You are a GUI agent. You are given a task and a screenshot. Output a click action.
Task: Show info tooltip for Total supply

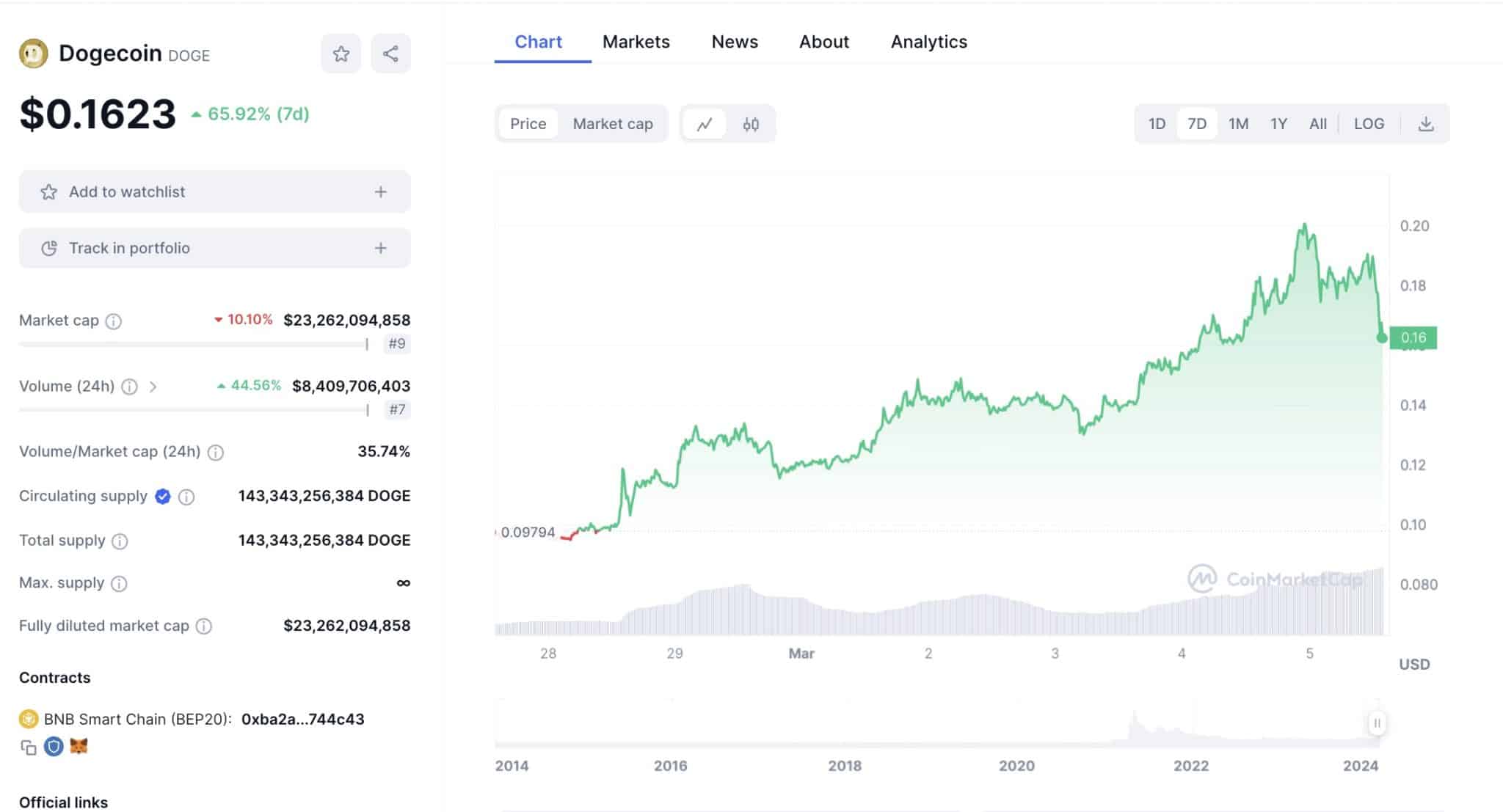[x=120, y=541]
